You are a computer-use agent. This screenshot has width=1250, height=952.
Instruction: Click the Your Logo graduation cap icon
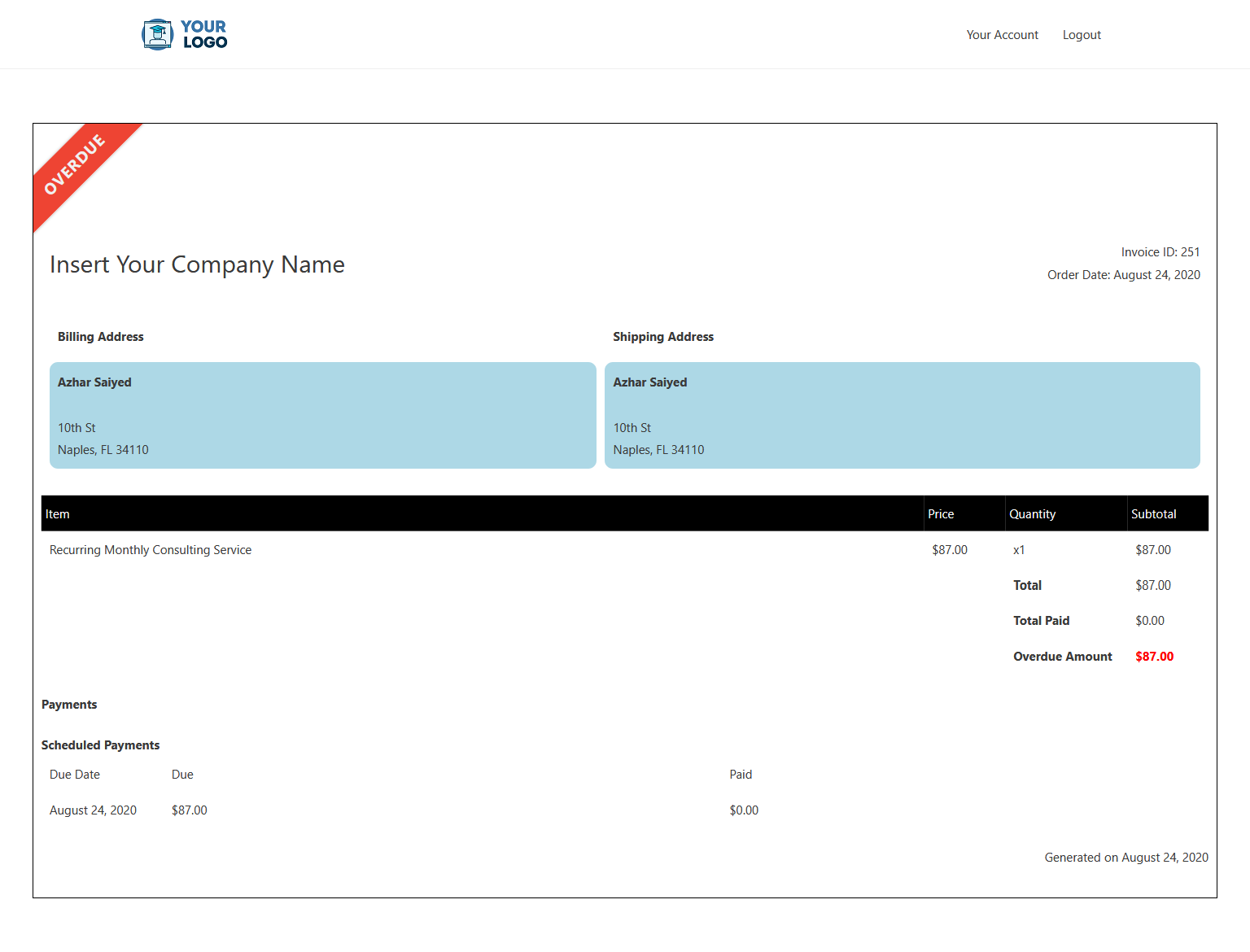(157, 35)
